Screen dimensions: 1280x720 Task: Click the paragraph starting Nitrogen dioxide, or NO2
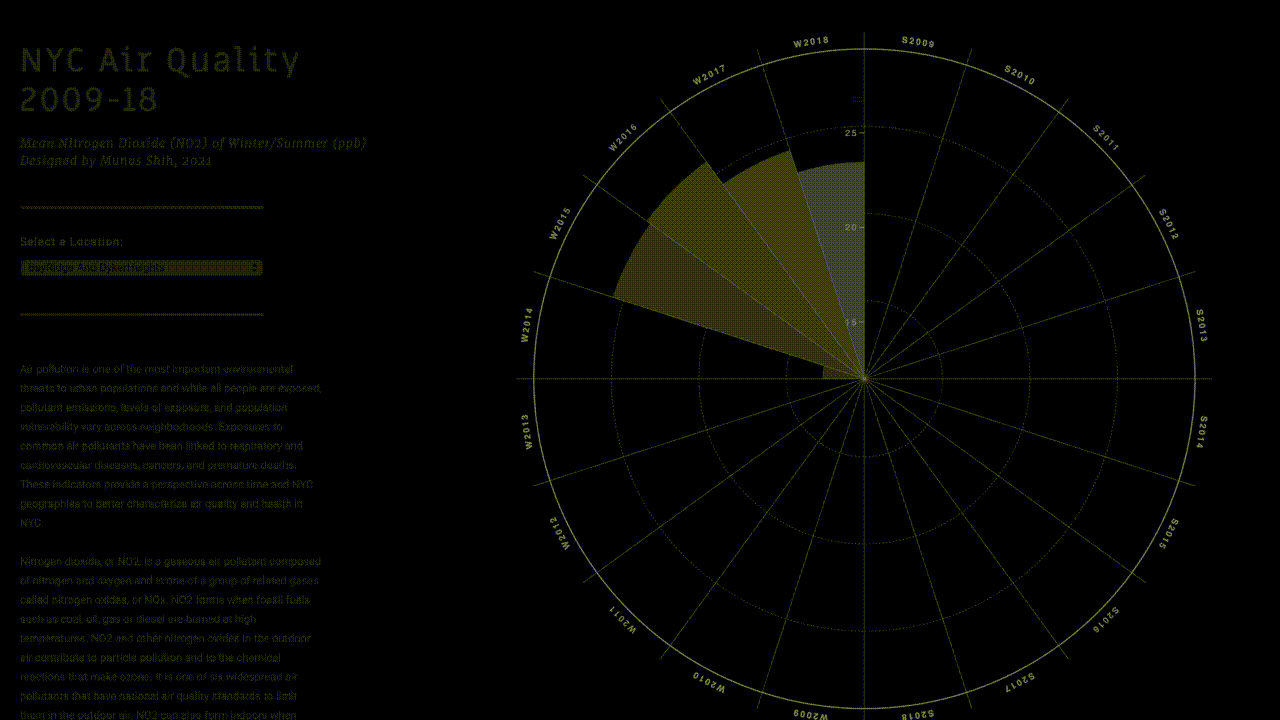170,637
